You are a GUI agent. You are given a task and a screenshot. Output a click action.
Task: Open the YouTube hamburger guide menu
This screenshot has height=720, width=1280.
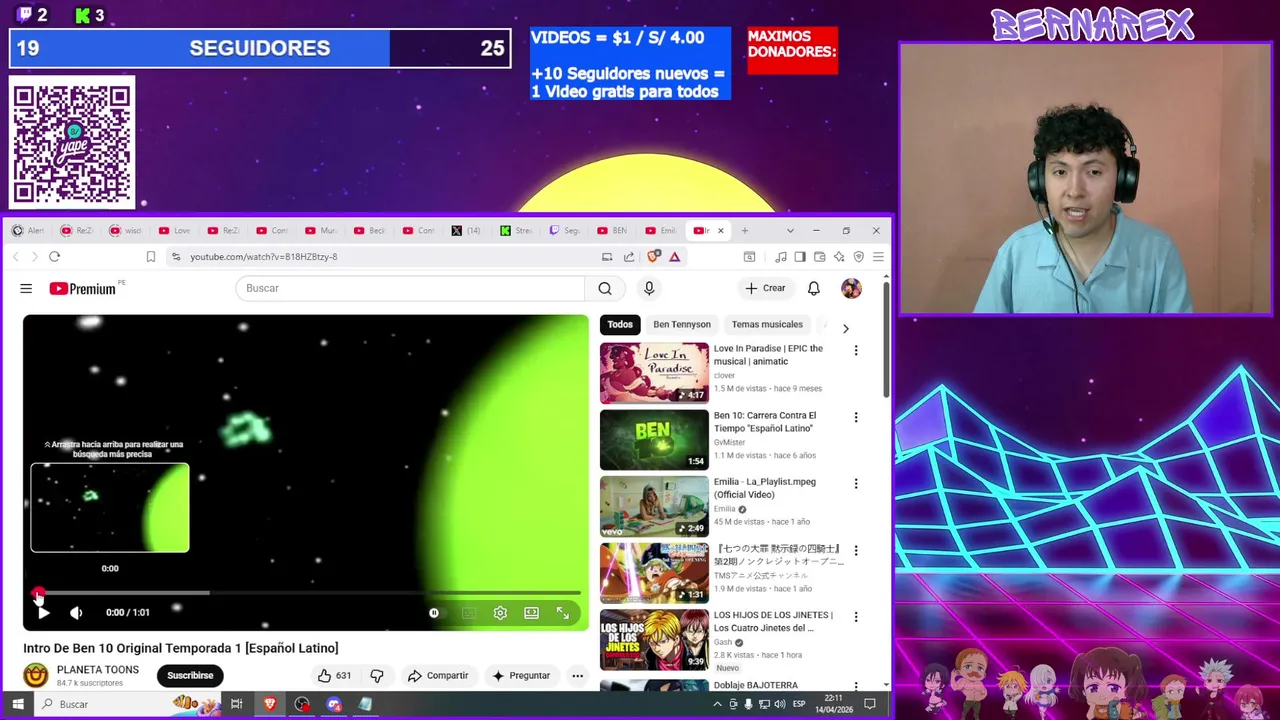pos(26,289)
